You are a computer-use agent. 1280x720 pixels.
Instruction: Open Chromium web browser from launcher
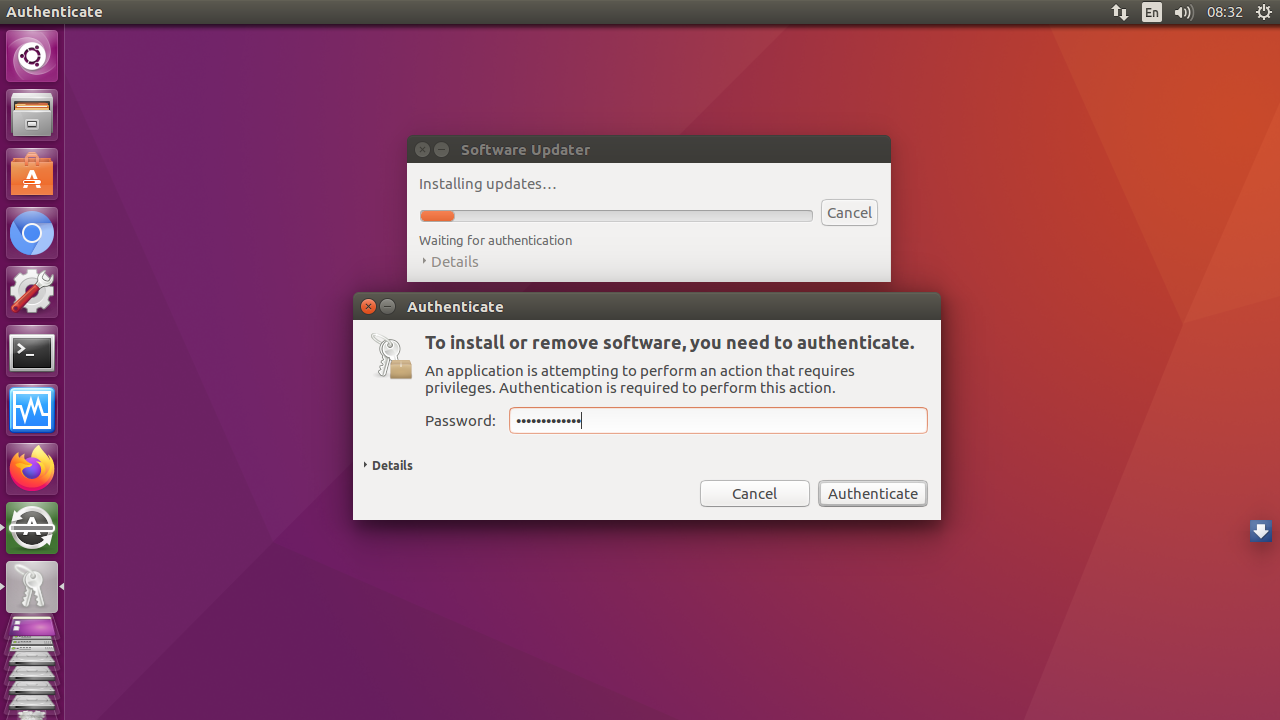(32, 233)
